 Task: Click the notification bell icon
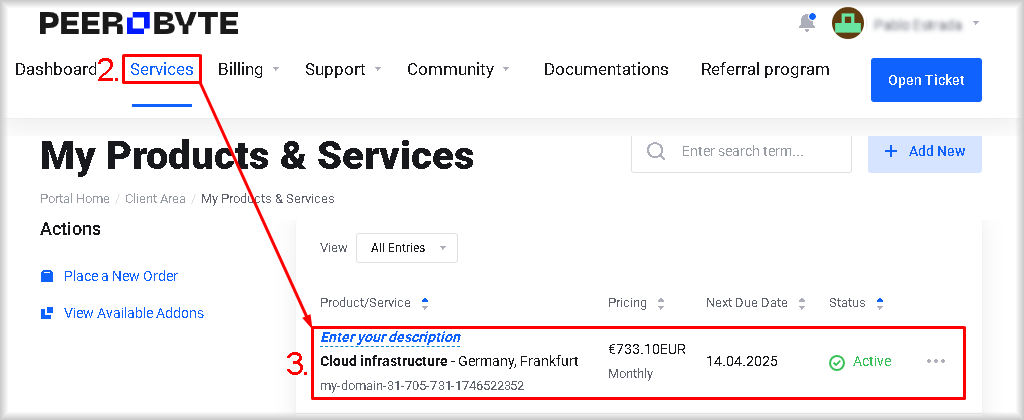pos(807,23)
